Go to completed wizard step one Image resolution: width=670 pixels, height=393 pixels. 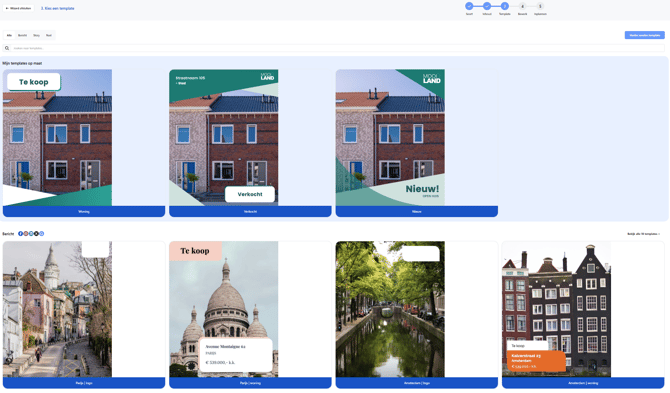(469, 6)
